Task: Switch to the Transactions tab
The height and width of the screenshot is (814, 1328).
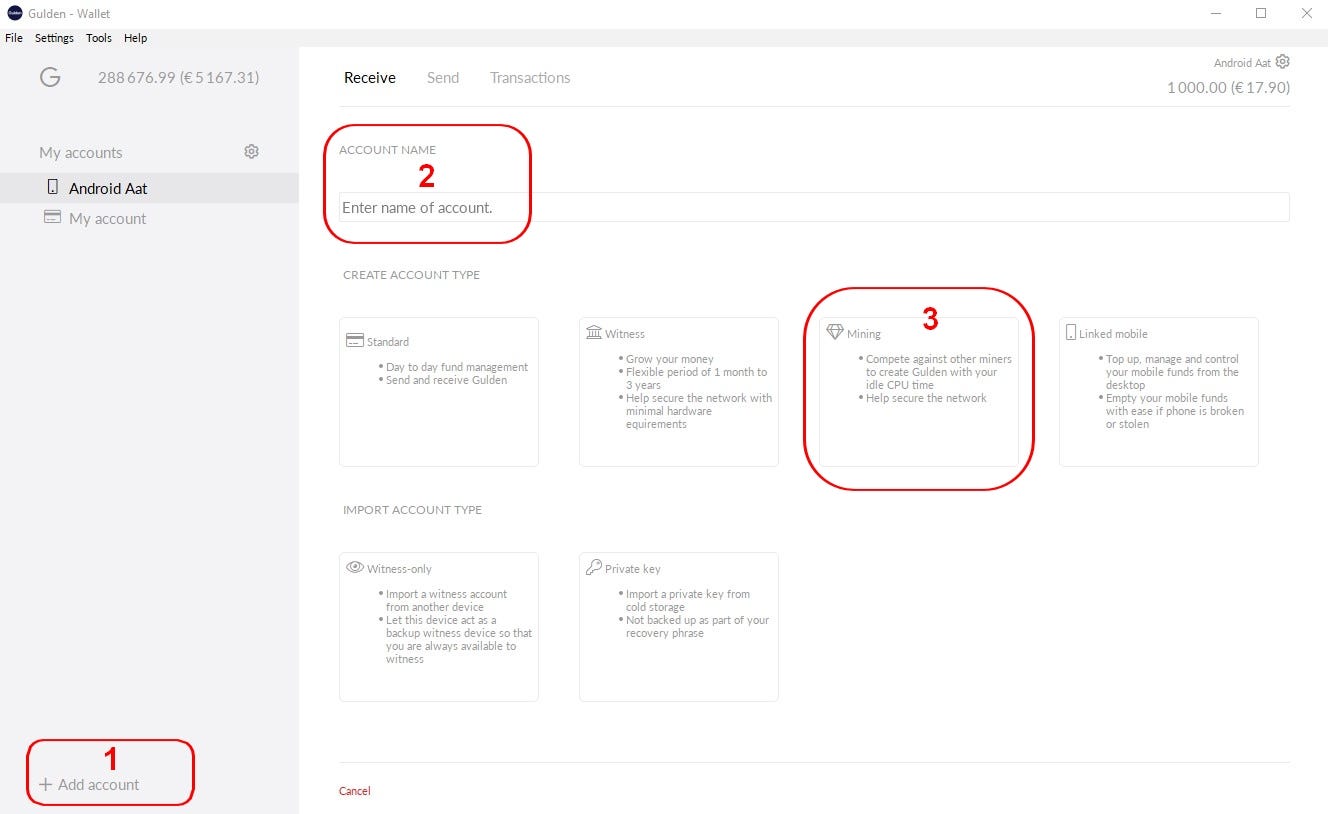Action: click(x=530, y=77)
